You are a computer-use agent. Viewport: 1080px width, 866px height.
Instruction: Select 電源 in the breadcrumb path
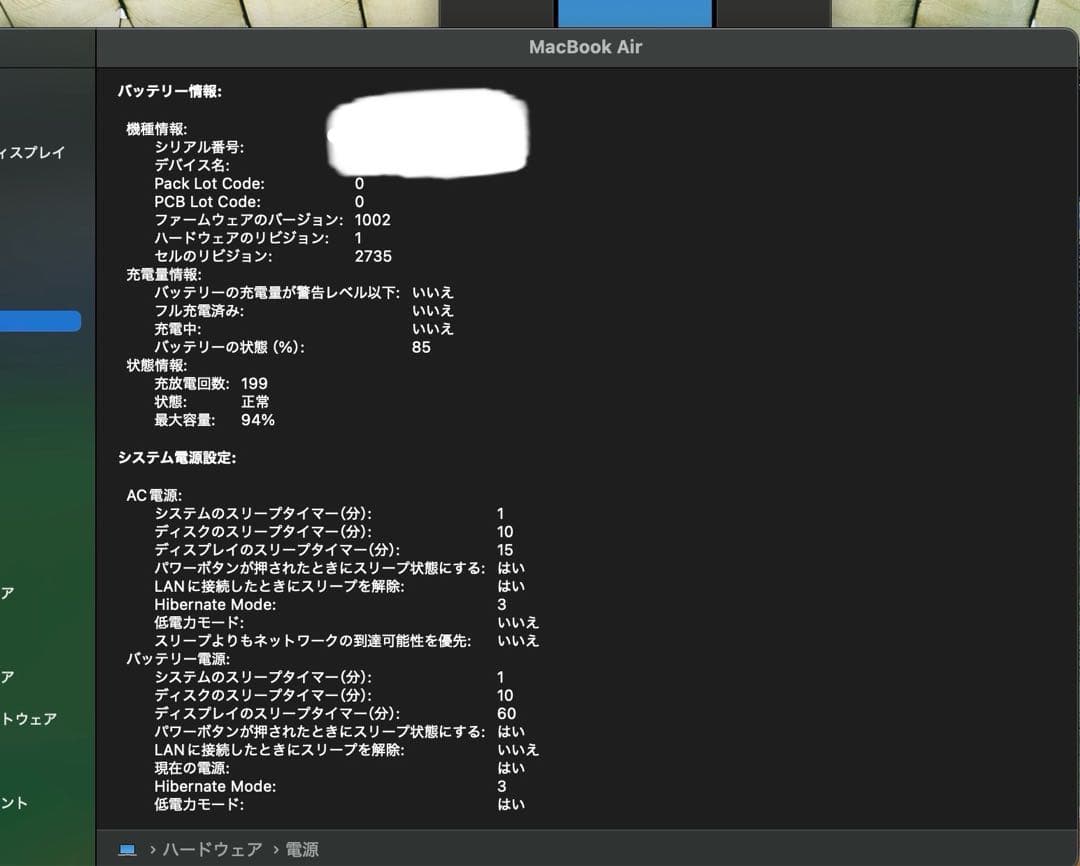(x=303, y=849)
